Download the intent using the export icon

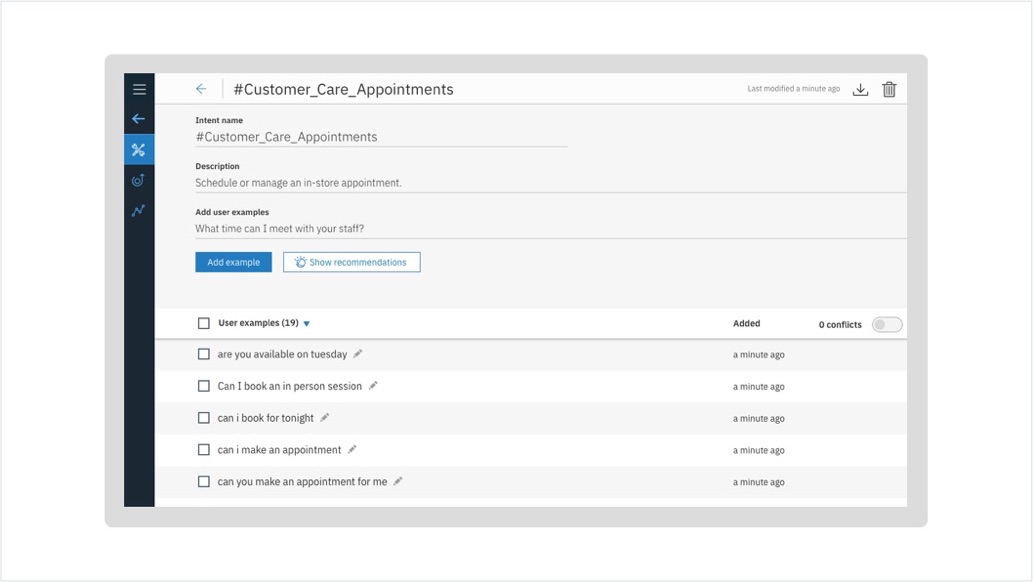[x=860, y=89]
